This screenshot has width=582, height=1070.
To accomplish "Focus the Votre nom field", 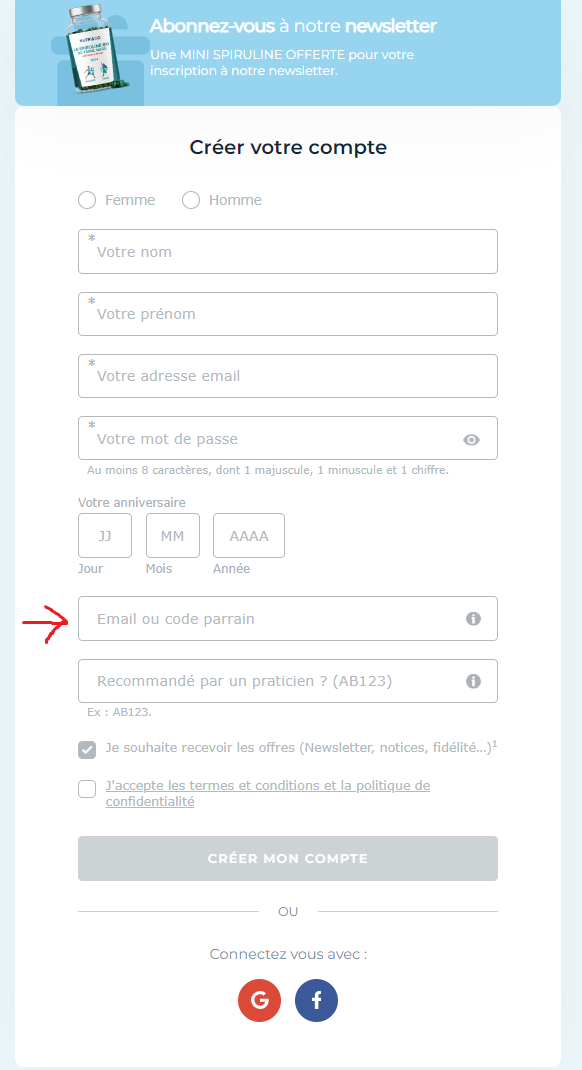I will click(288, 252).
